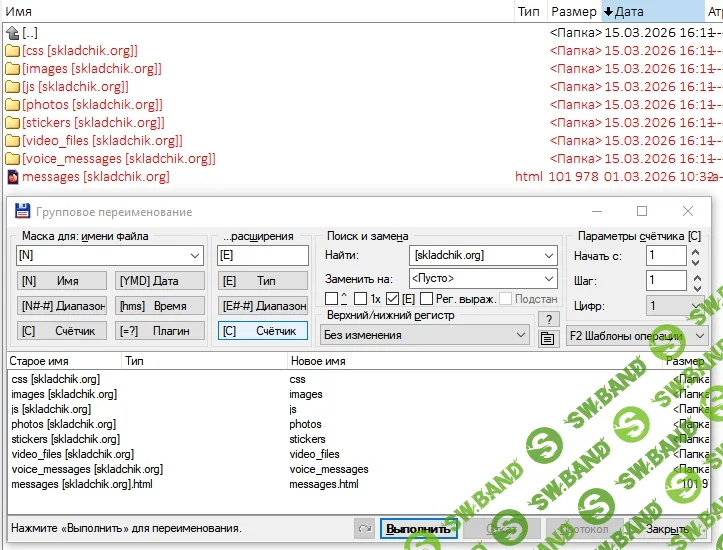Click the messages [skladchik.org] html file icon
This screenshot has width=723, height=550.
click(x=13, y=177)
